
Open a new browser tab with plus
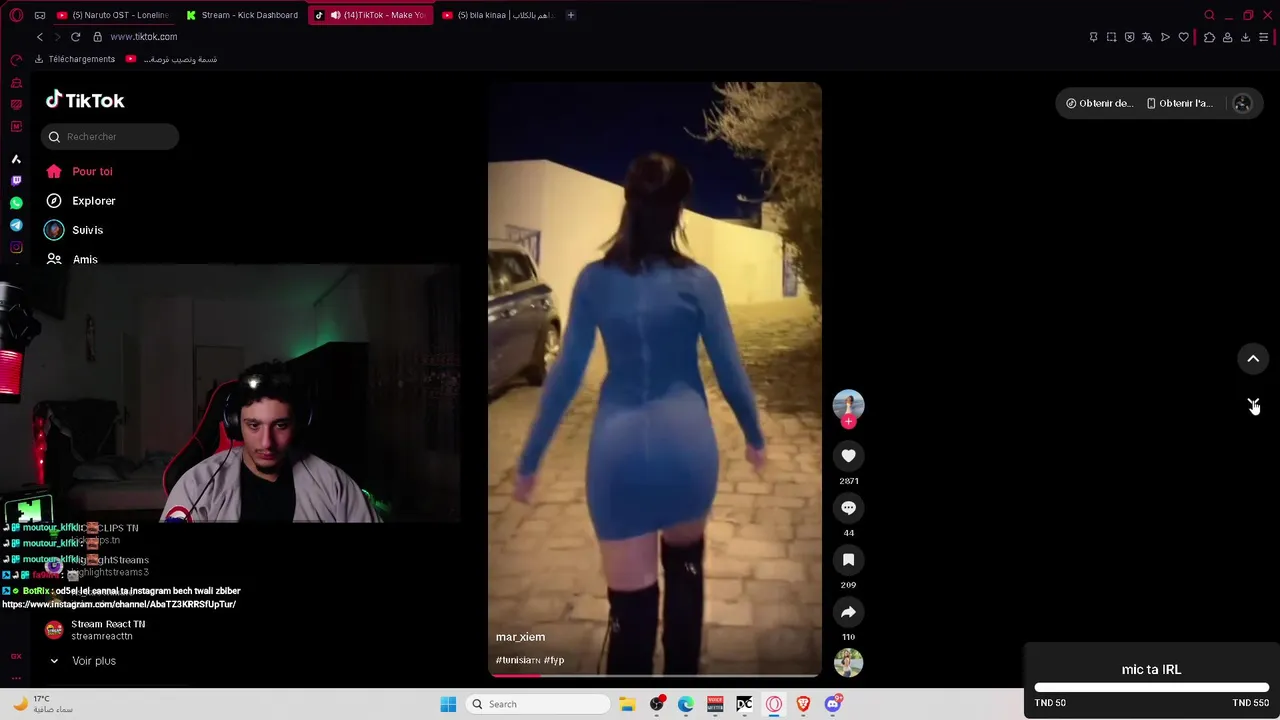571,15
